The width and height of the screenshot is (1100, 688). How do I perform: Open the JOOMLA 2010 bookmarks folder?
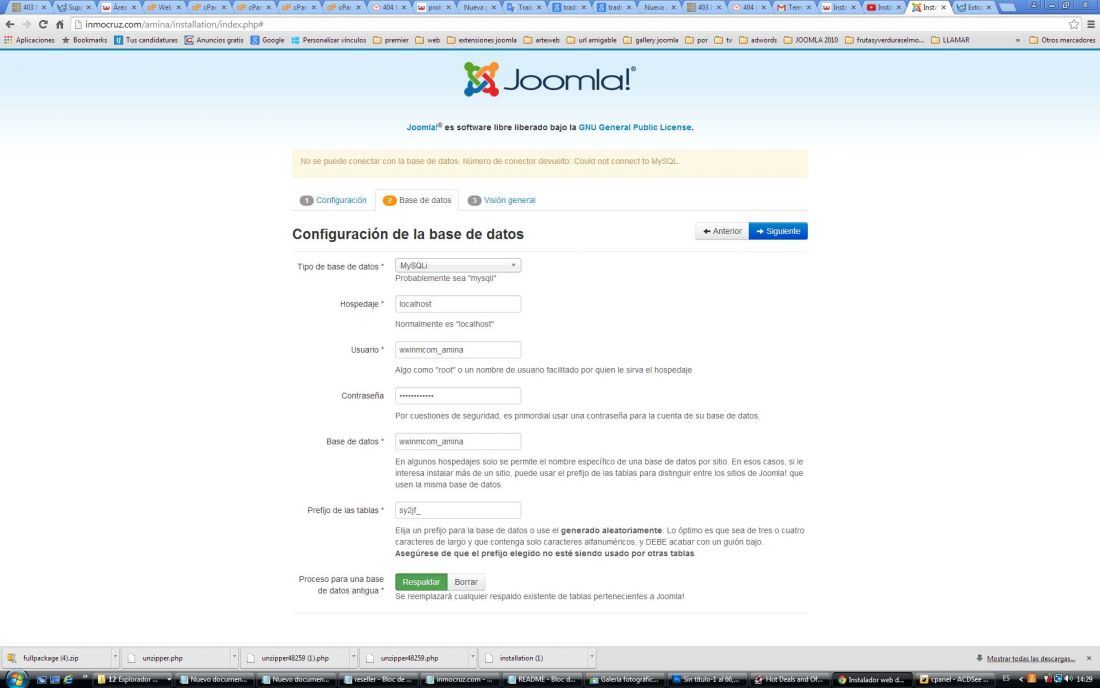point(810,40)
